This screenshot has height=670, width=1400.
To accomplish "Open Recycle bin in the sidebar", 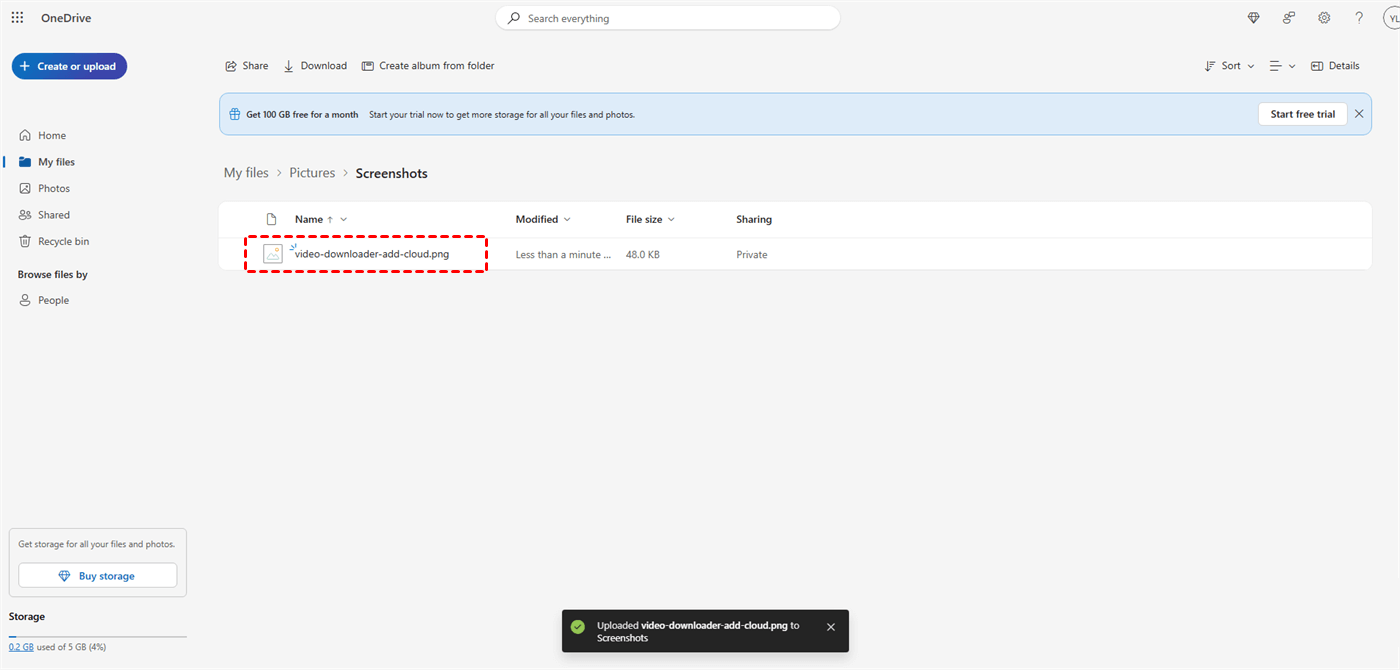I will click(63, 241).
